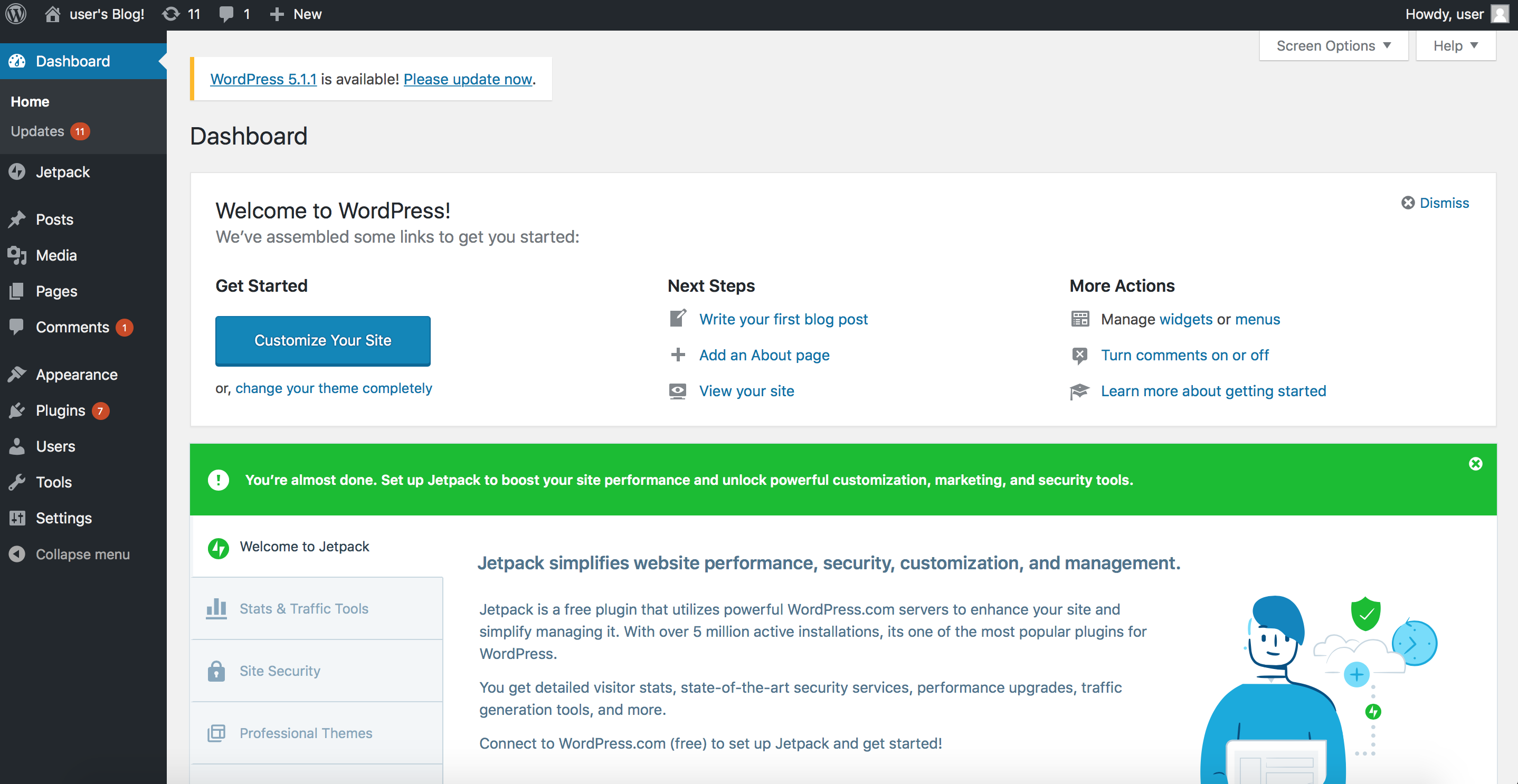The height and width of the screenshot is (784, 1518).
Task: Expand the Help dropdown tab
Action: click(x=1456, y=45)
